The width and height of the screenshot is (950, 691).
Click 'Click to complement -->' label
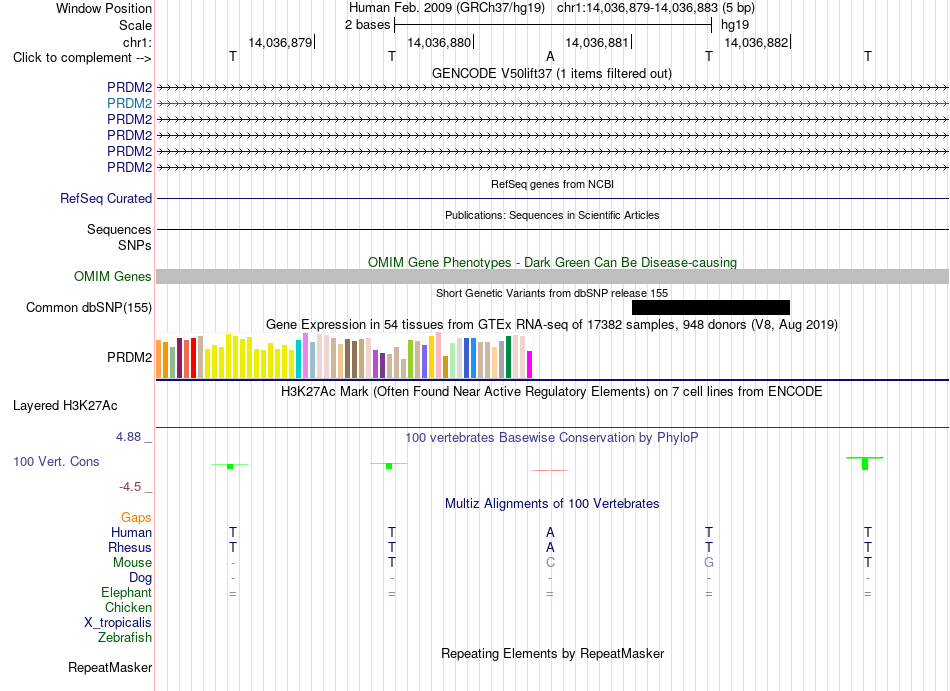point(82,58)
